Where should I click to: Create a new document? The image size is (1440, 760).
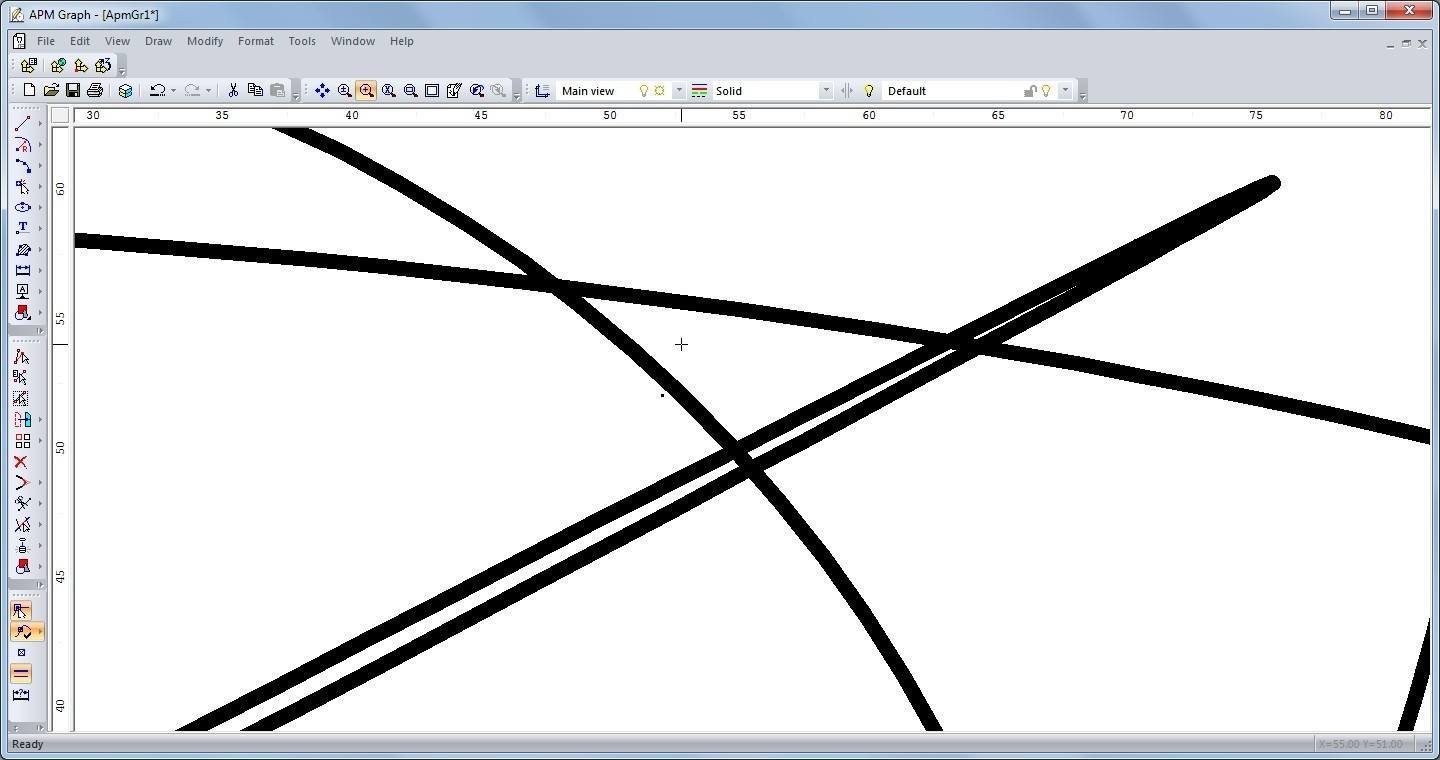30,90
